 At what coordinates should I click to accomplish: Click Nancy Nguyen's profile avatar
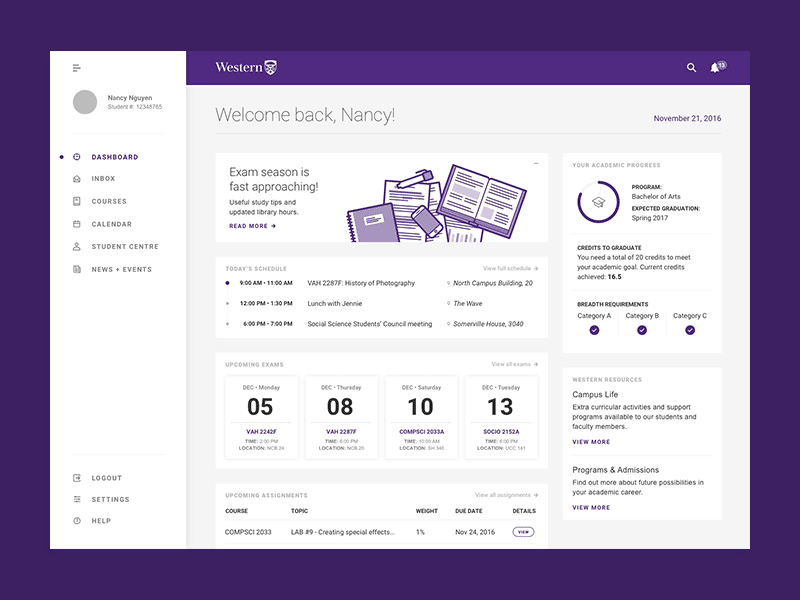pos(85,101)
